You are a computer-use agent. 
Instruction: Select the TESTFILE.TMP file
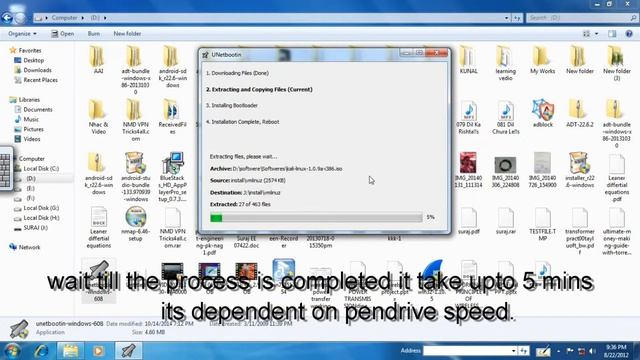click(542, 224)
